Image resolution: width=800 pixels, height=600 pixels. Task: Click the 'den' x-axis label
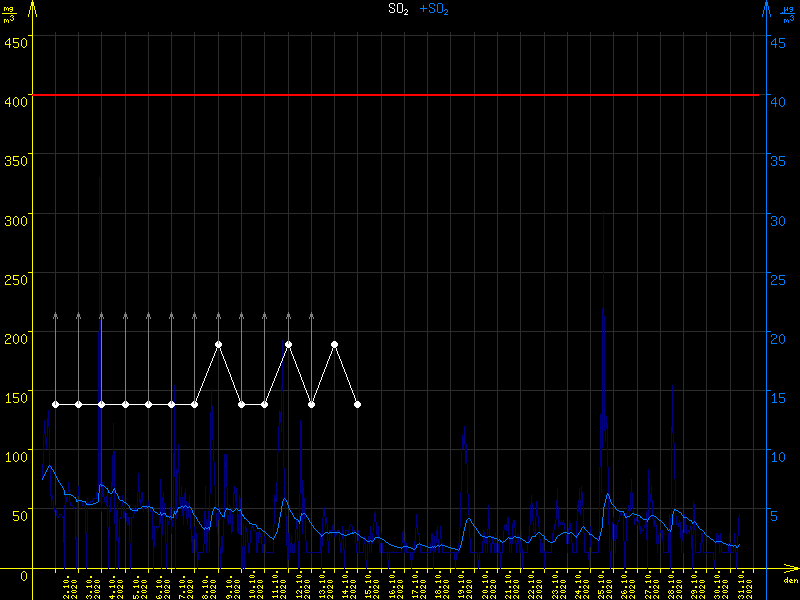click(x=789, y=580)
